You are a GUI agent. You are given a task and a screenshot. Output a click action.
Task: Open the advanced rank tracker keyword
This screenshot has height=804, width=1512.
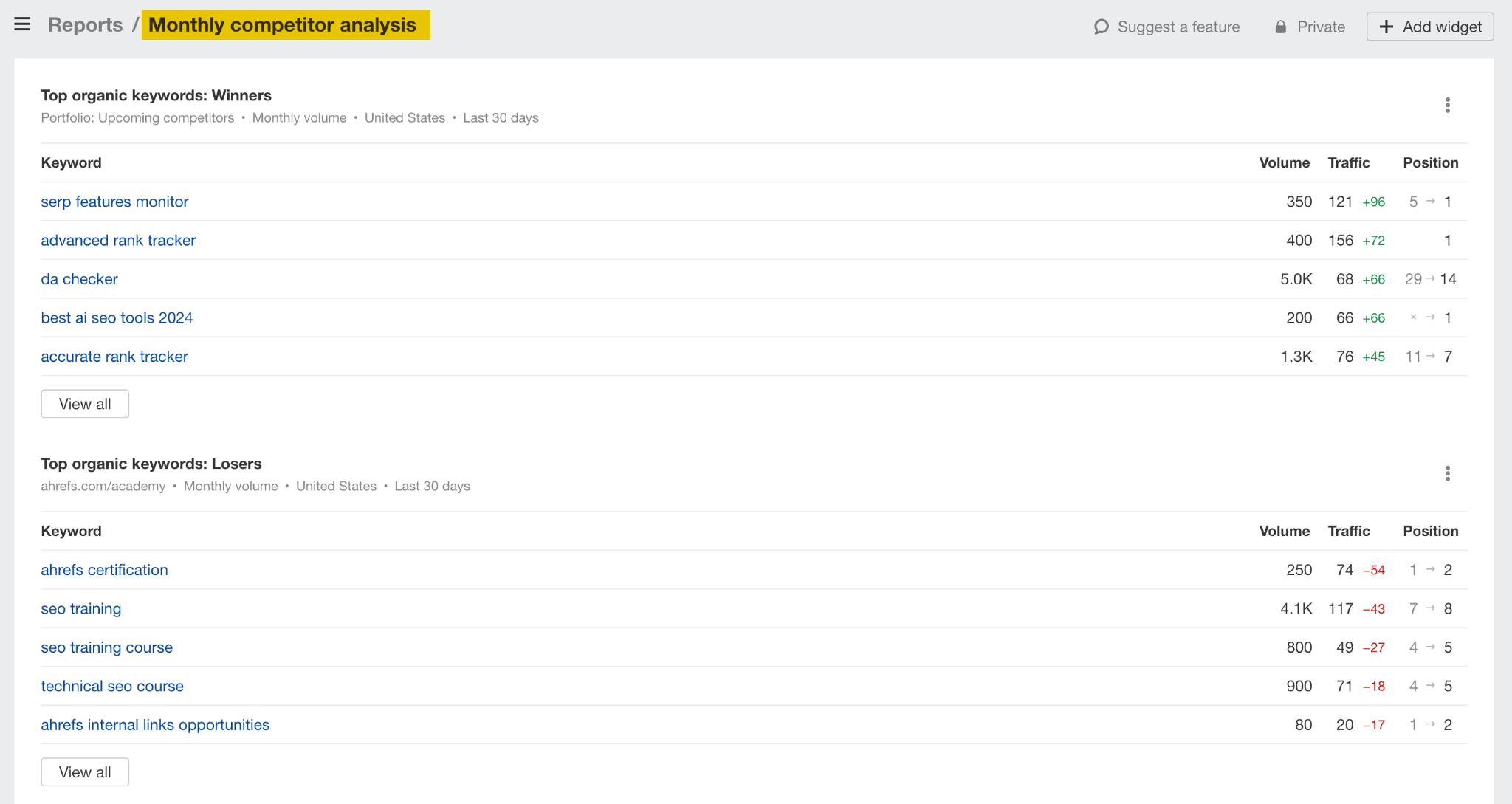pyautogui.click(x=118, y=241)
